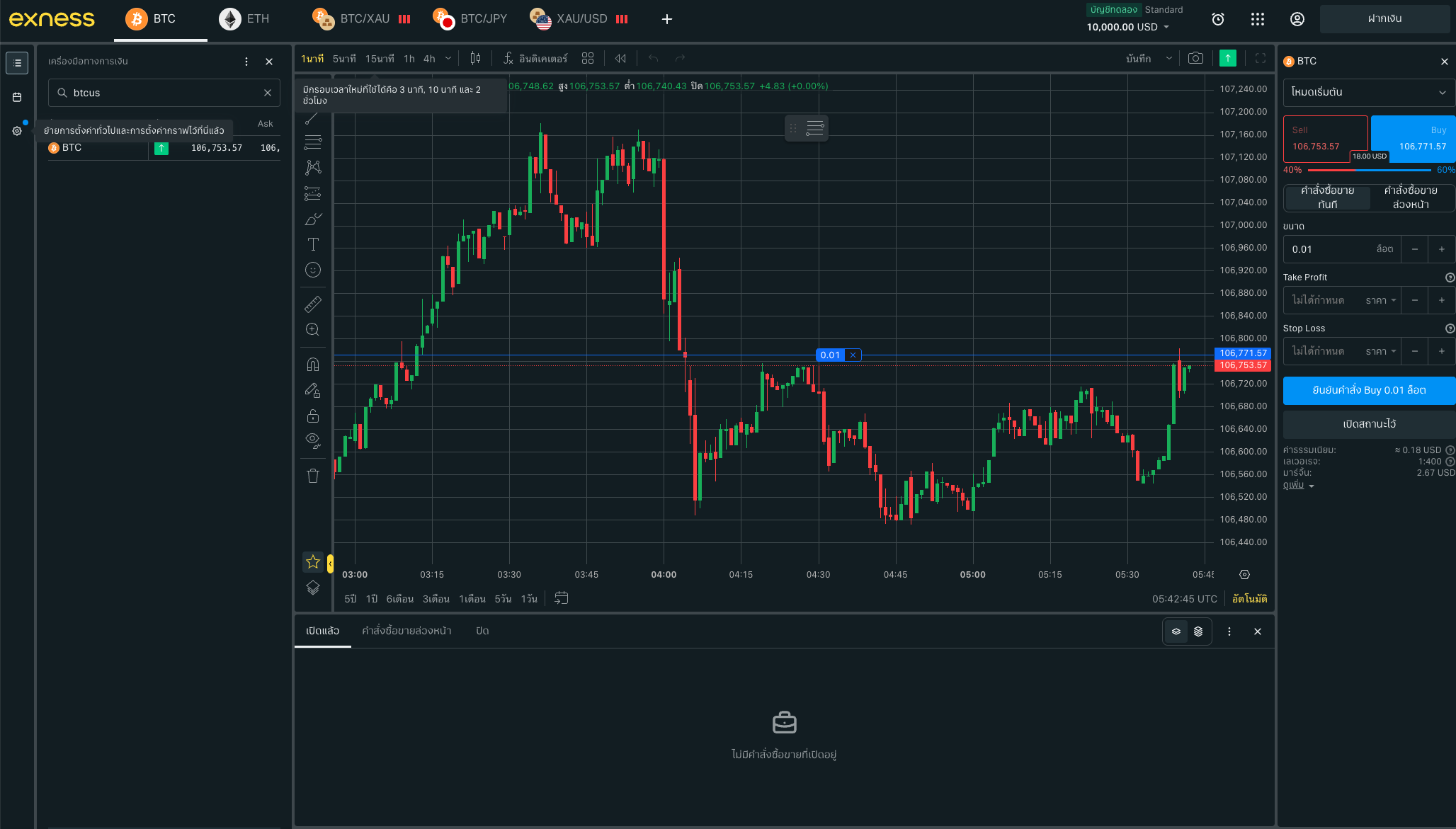Viewport: 1456px width, 829px height.
Task: Open the beginner mode dropdown in the order panel
Action: 1368,93
